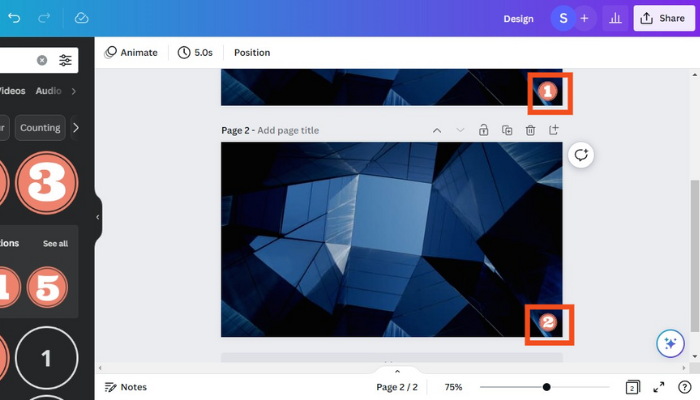Select the Counting suggestion chip
The height and width of the screenshot is (400, 700).
coord(40,128)
